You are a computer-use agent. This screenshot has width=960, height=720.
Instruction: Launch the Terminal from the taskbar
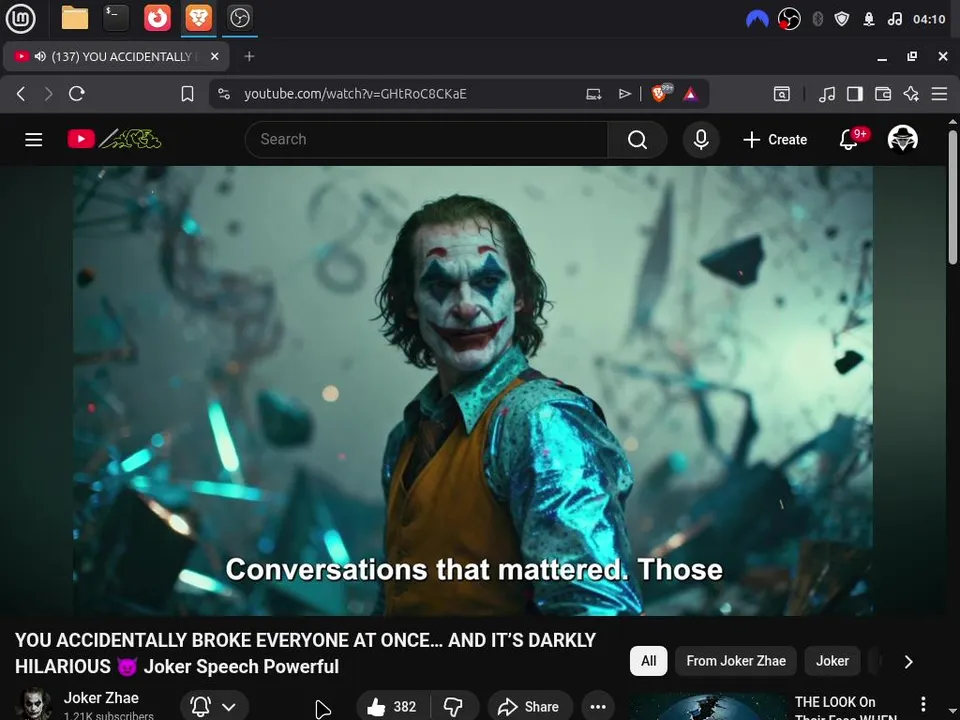[116, 18]
